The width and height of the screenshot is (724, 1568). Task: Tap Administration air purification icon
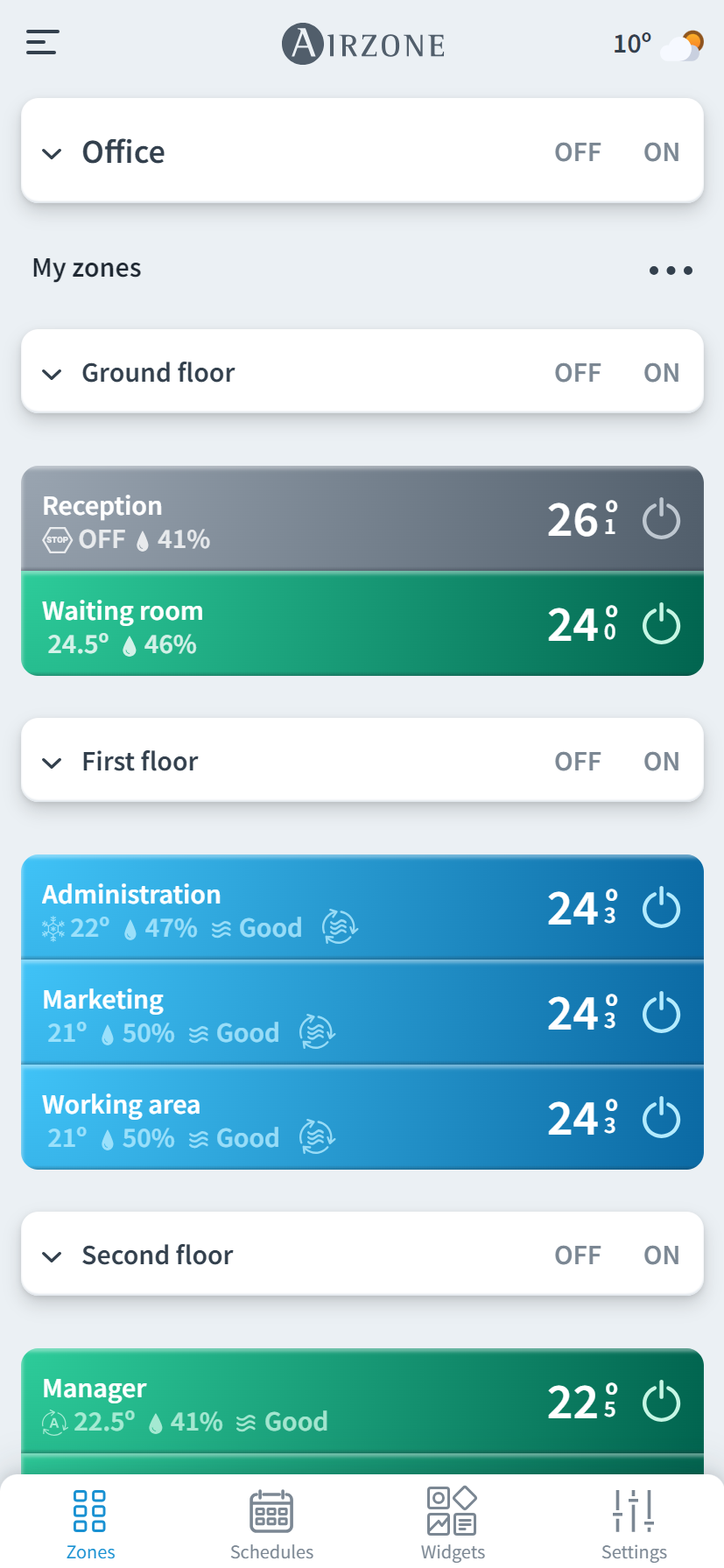pyautogui.click(x=340, y=927)
